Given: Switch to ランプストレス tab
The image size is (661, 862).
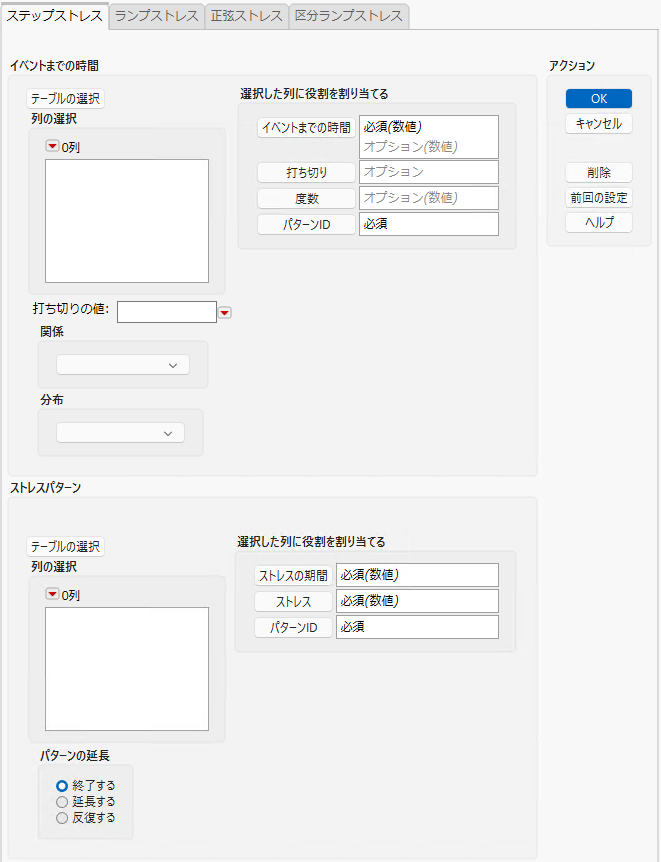Looking at the screenshot, I should pyautogui.click(x=157, y=16).
